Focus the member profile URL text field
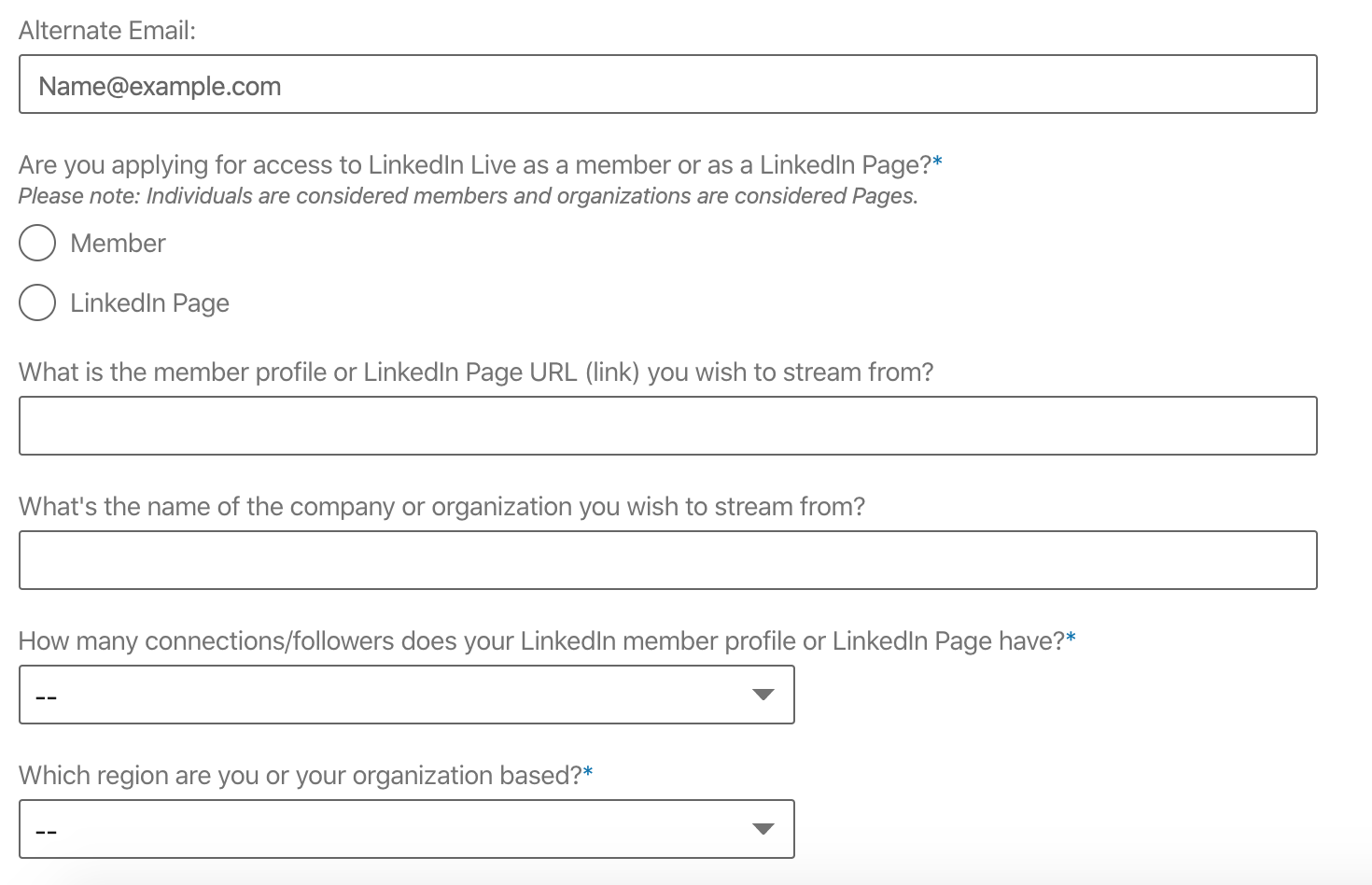 point(667,426)
